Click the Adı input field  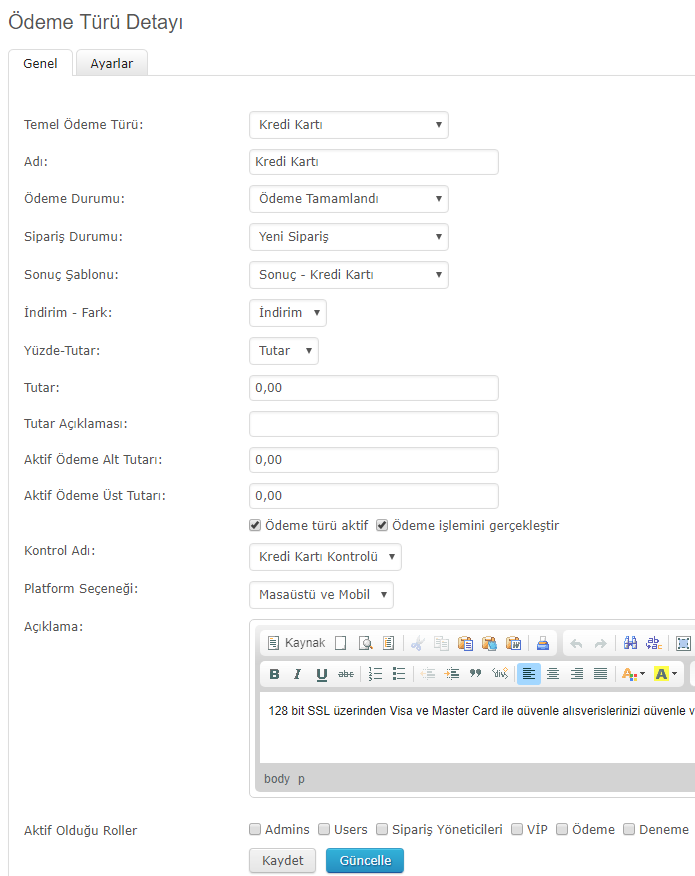[x=374, y=162]
